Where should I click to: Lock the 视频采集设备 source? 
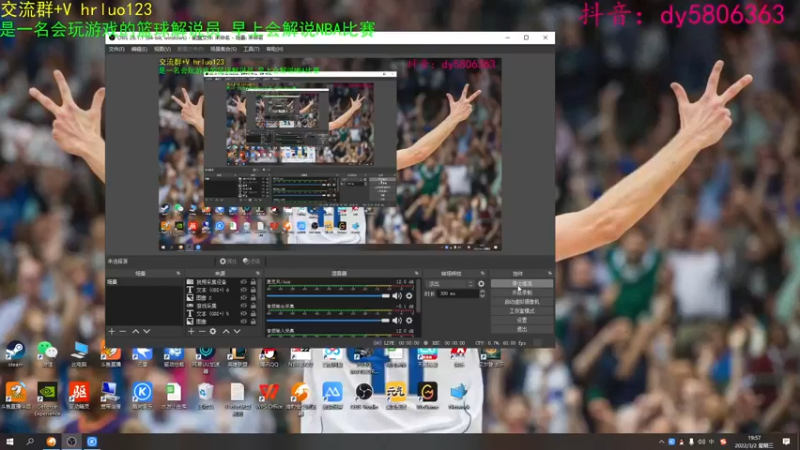[253, 282]
